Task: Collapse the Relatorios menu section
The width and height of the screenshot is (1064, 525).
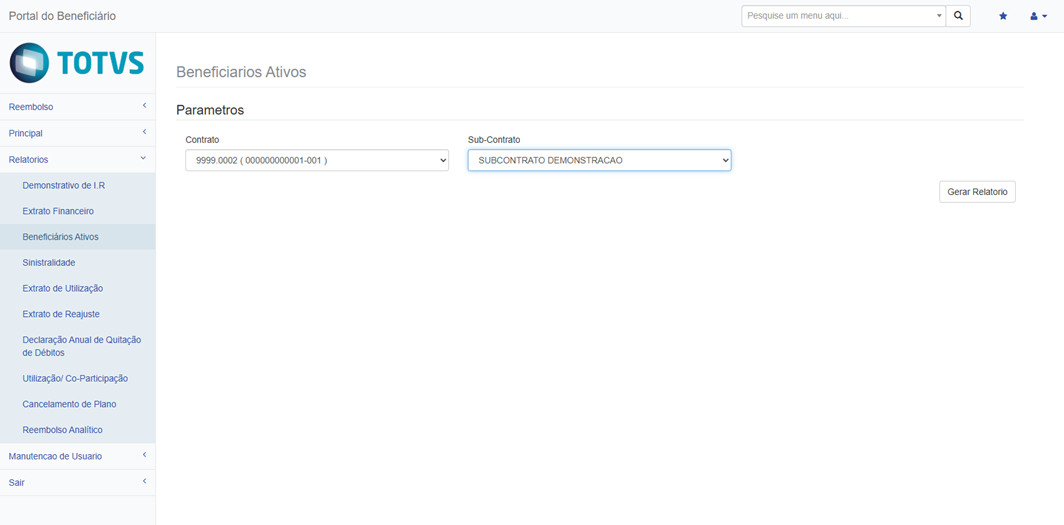Action: 77,159
